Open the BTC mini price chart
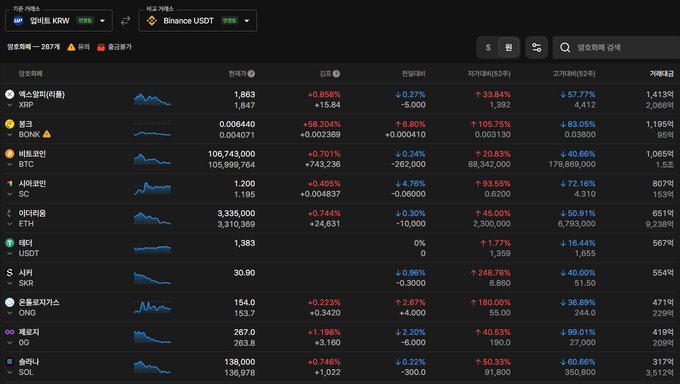The image size is (680, 384). coord(152,159)
